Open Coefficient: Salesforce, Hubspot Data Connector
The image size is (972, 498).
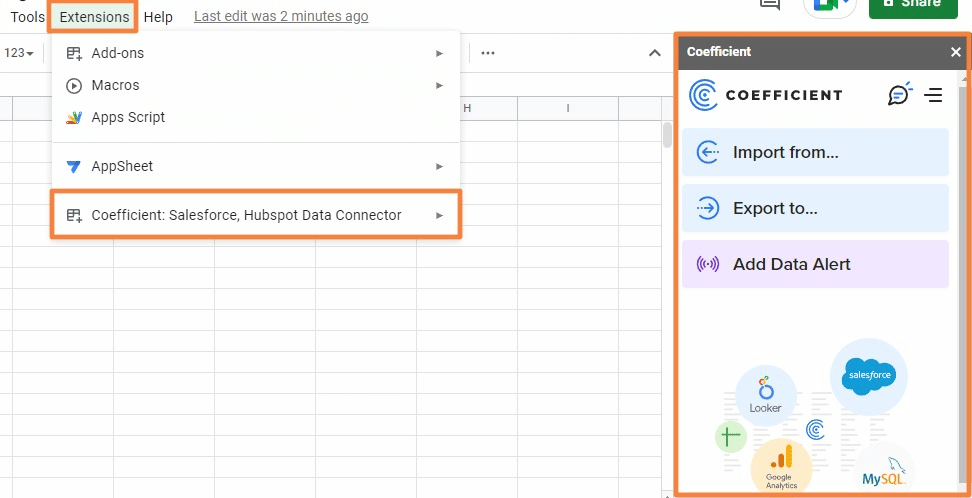click(255, 215)
